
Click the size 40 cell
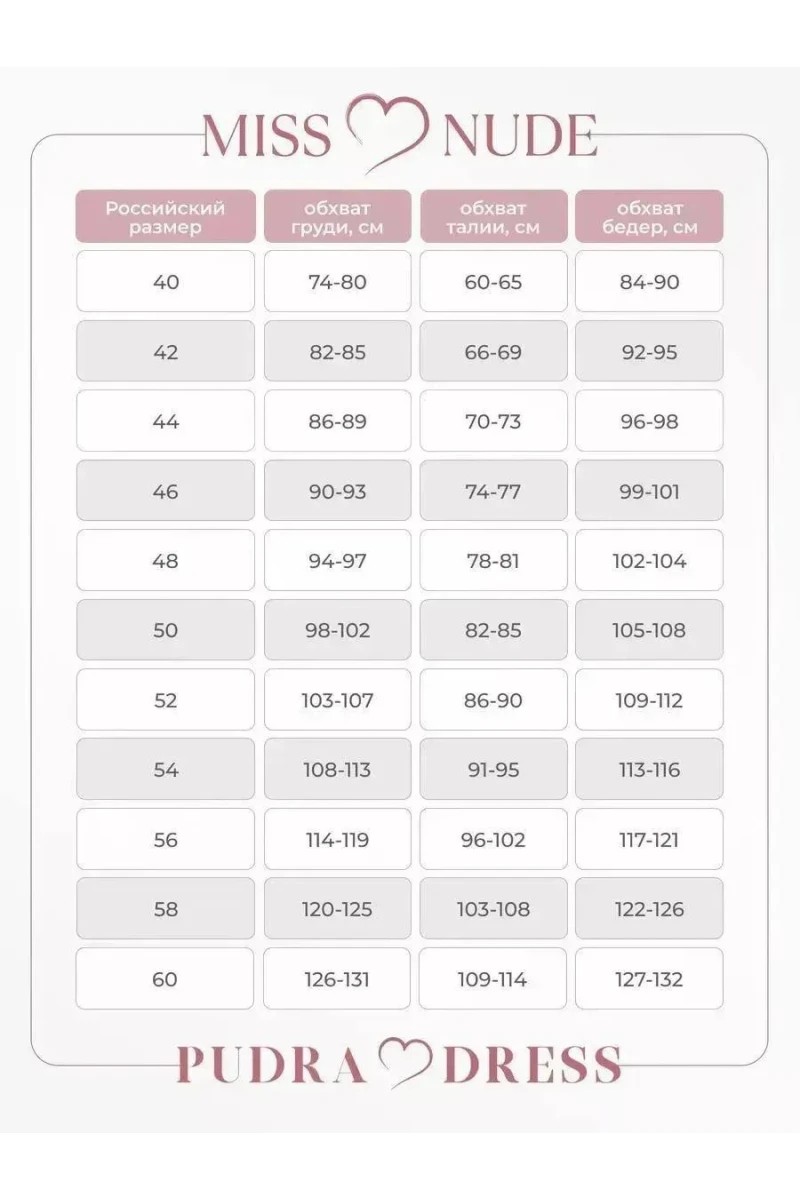coord(166,281)
